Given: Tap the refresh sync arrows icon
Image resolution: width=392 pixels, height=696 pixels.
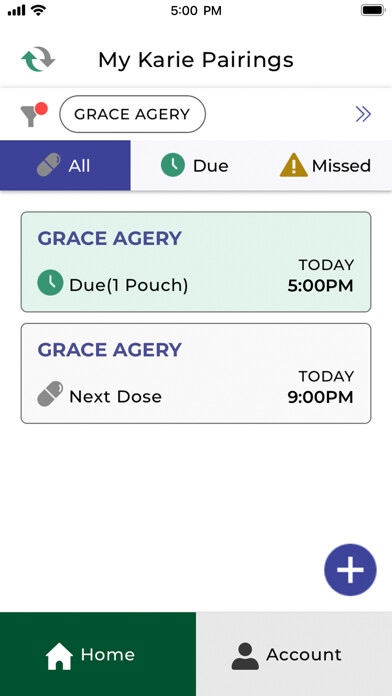Looking at the screenshot, I should click(x=38, y=59).
